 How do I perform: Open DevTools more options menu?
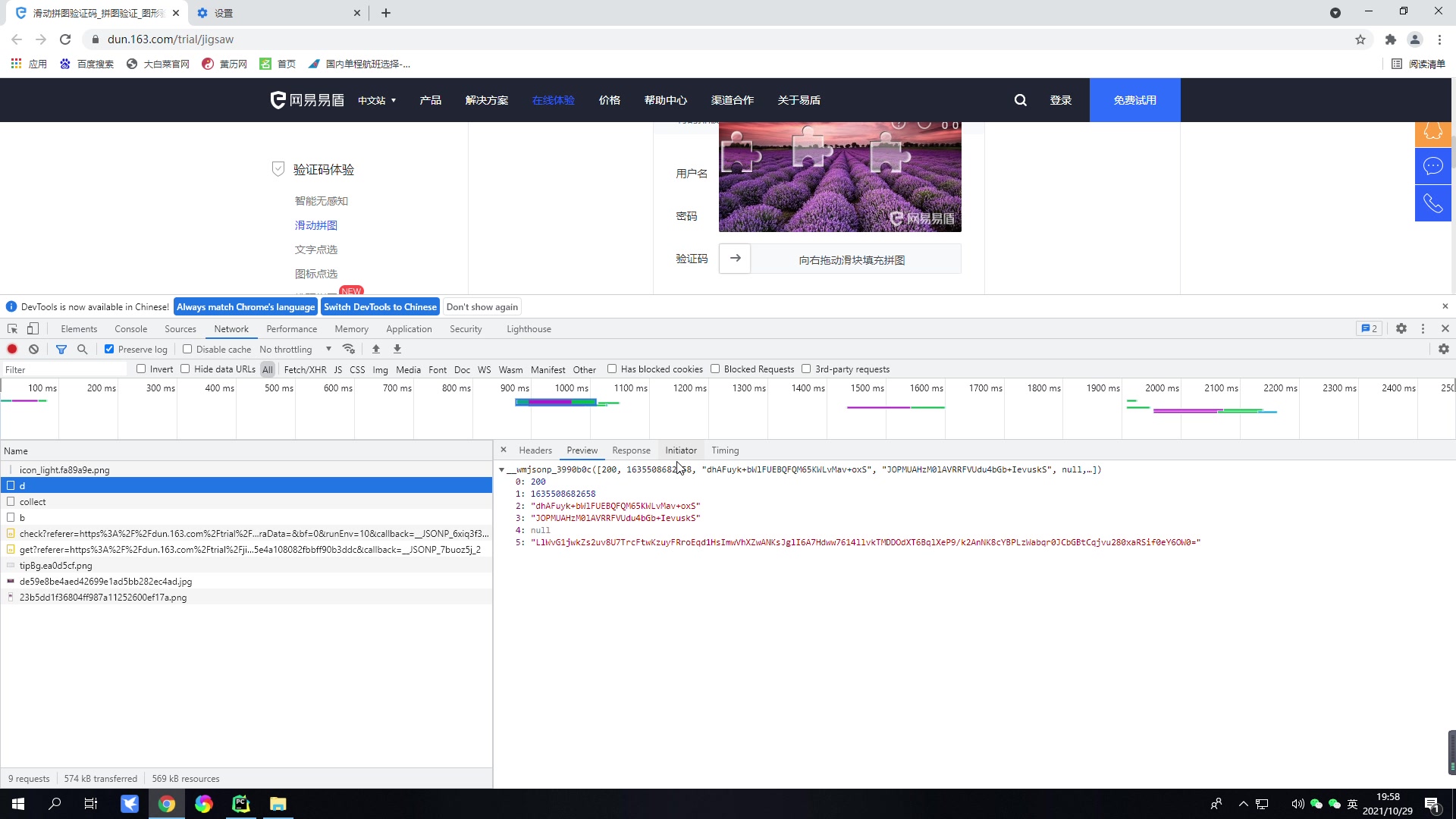pos(1423,328)
